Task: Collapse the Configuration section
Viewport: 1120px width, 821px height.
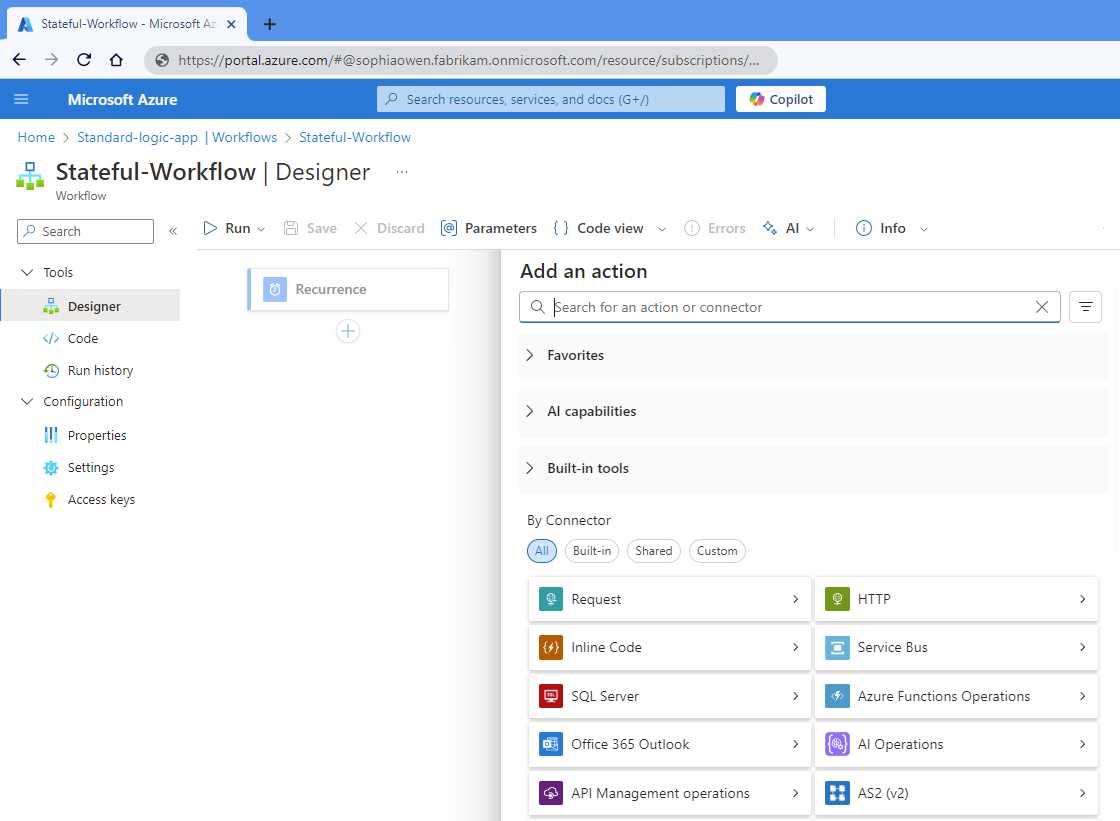Action: 27,402
